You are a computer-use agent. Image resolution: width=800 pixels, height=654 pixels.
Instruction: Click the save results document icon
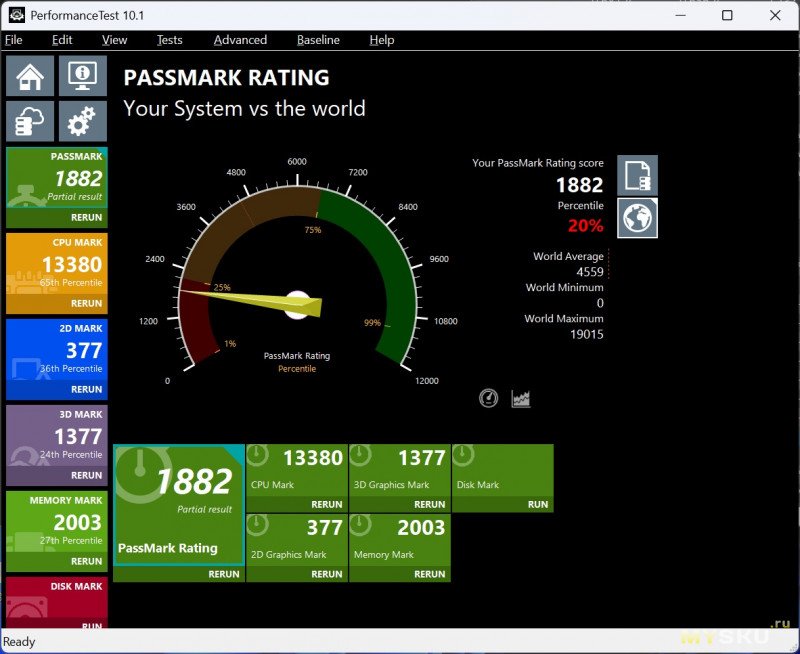[x=637, y=175]
